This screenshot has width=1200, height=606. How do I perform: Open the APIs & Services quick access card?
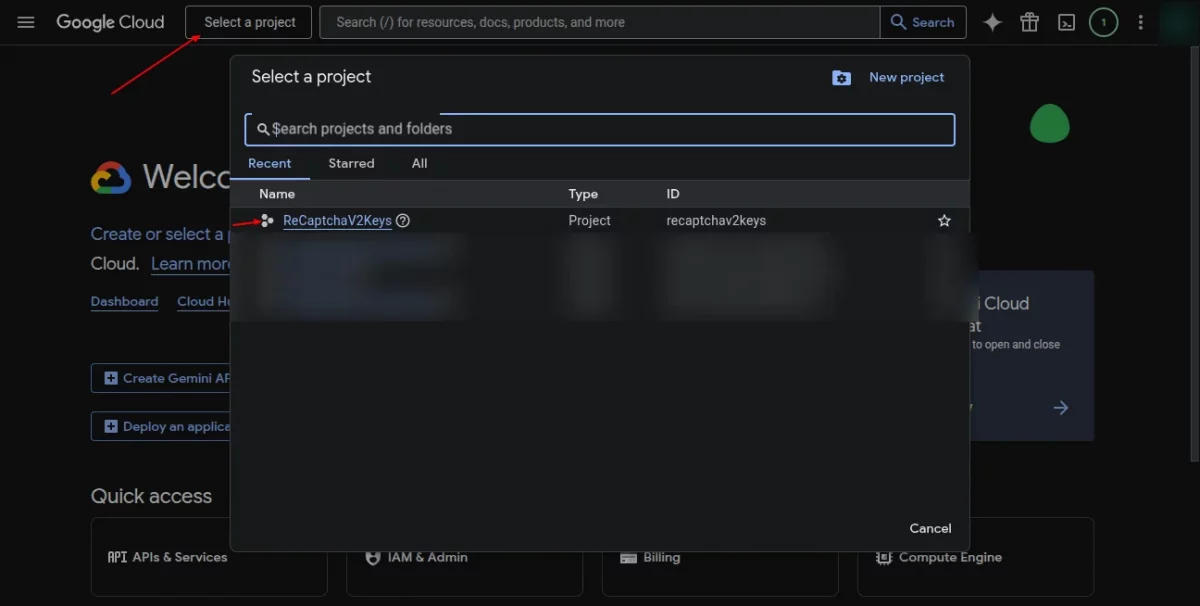tap(209, 557)
